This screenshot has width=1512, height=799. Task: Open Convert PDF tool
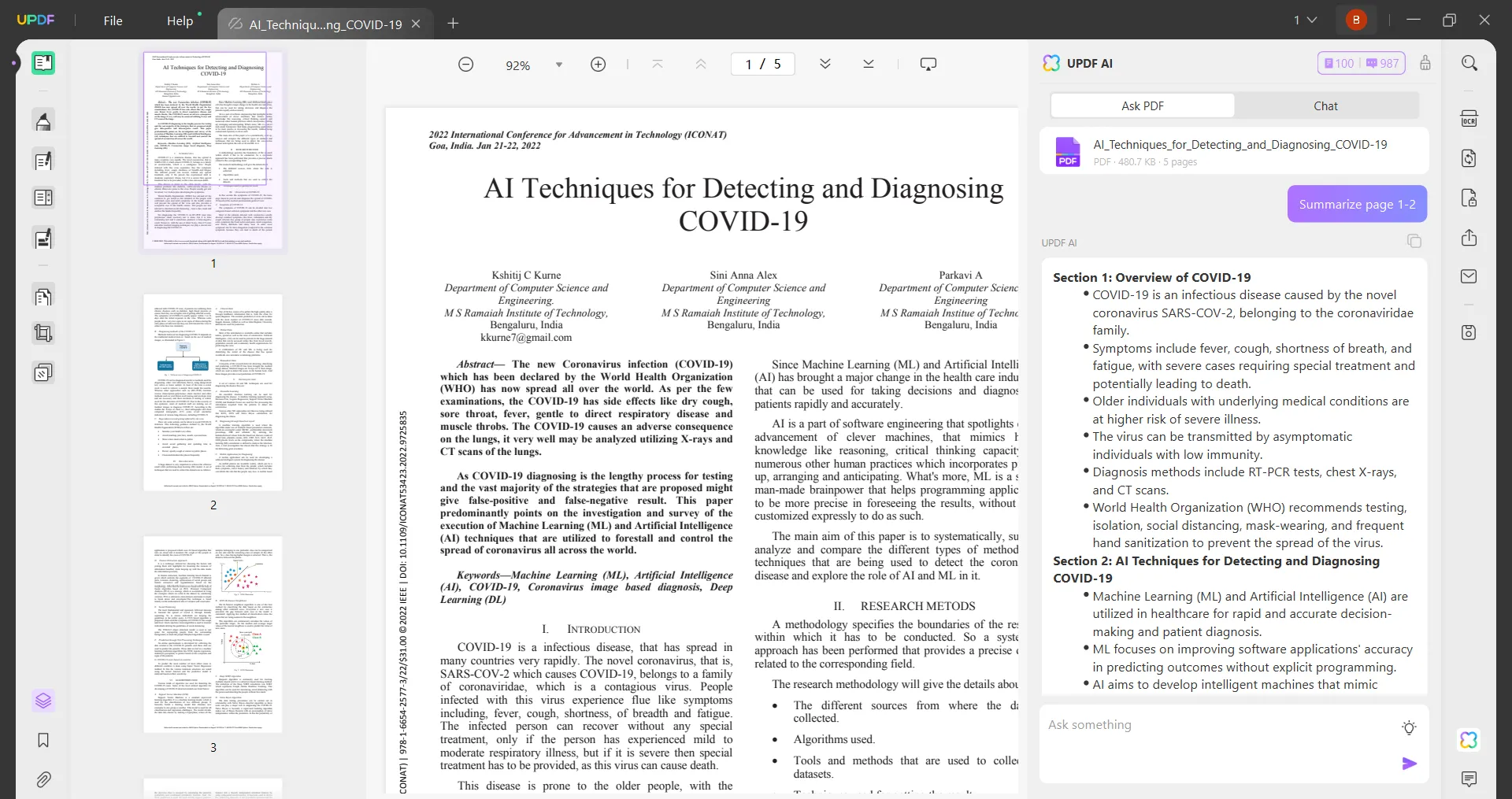pyautogui.click(x=1469, y=158)
